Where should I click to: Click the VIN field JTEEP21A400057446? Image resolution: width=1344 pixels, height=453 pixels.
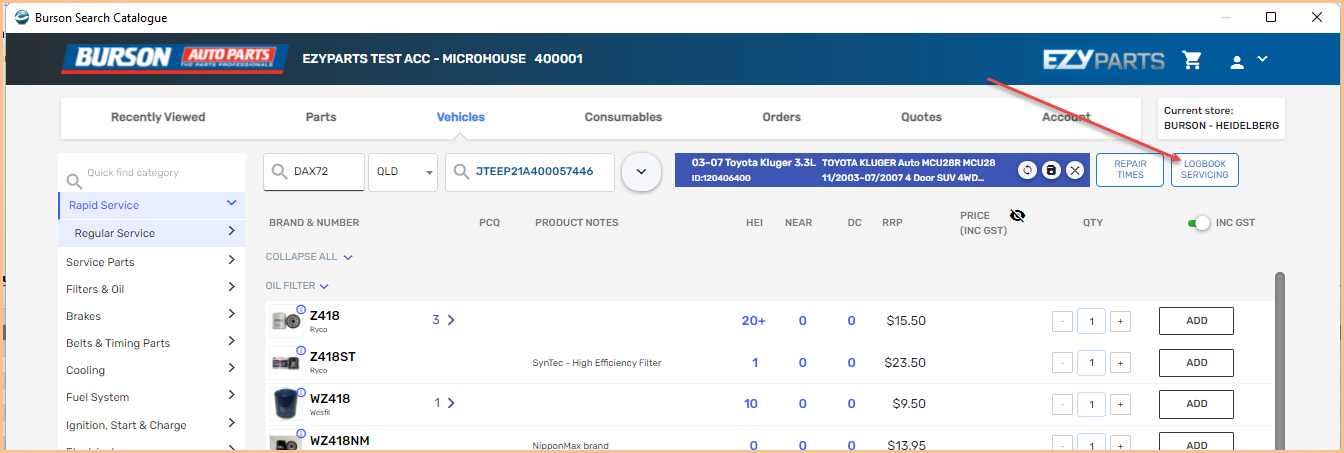pyautogui.click(x=530, y=172)
